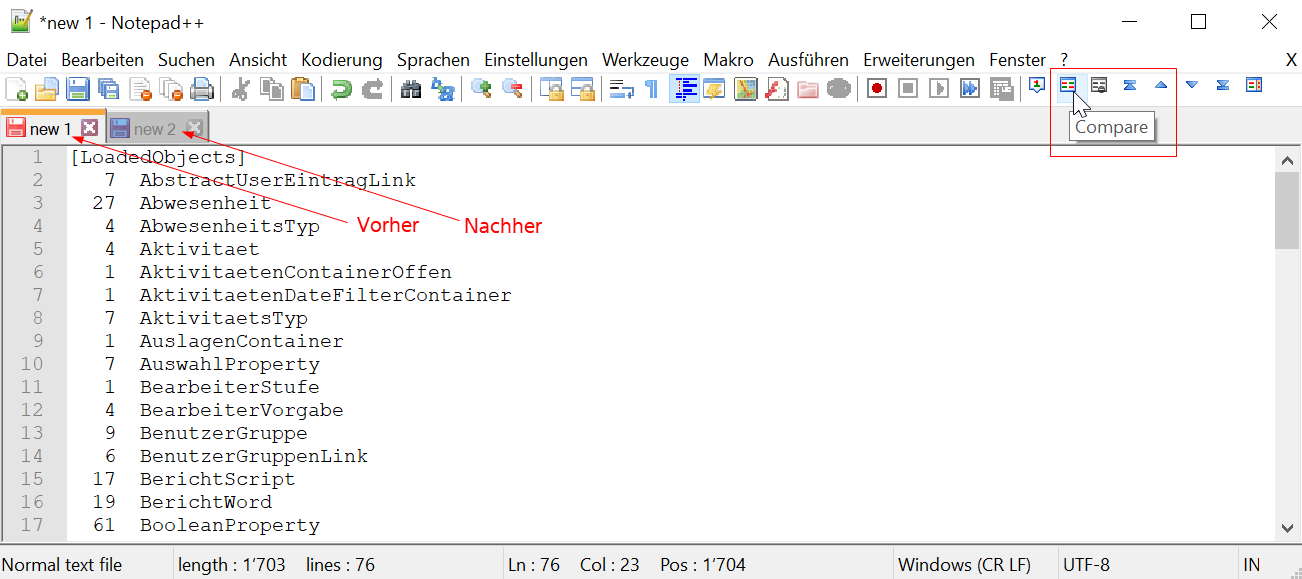Image resolution: width=1302 pixels, height=579 pixels.
Task: Click the Print icon in toolbar
Action: click(x=202, y=89)
